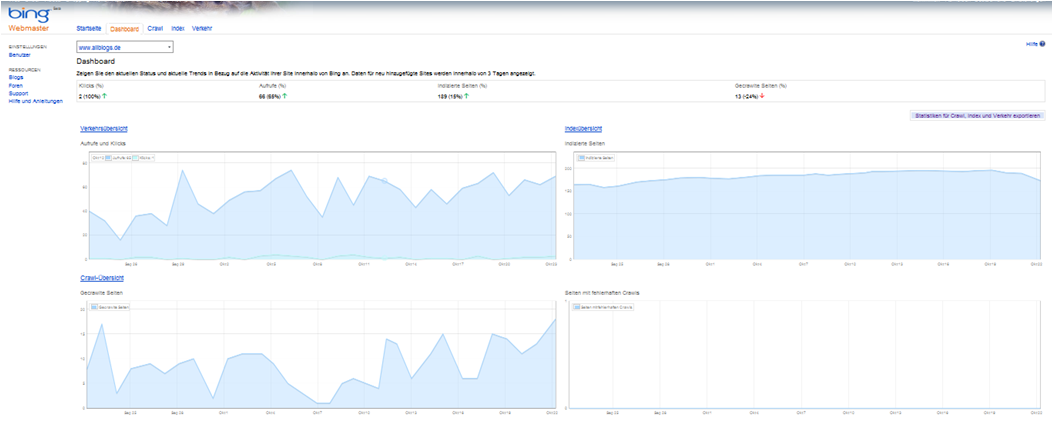Open the Verkehr tab
Image resolution: width=1053 pixels, height=427 pixels.
coord(202,29)
